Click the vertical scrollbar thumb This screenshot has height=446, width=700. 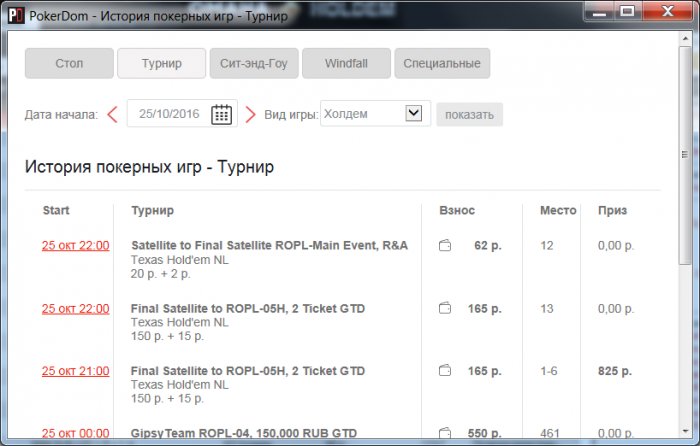(x=685, y=155)
